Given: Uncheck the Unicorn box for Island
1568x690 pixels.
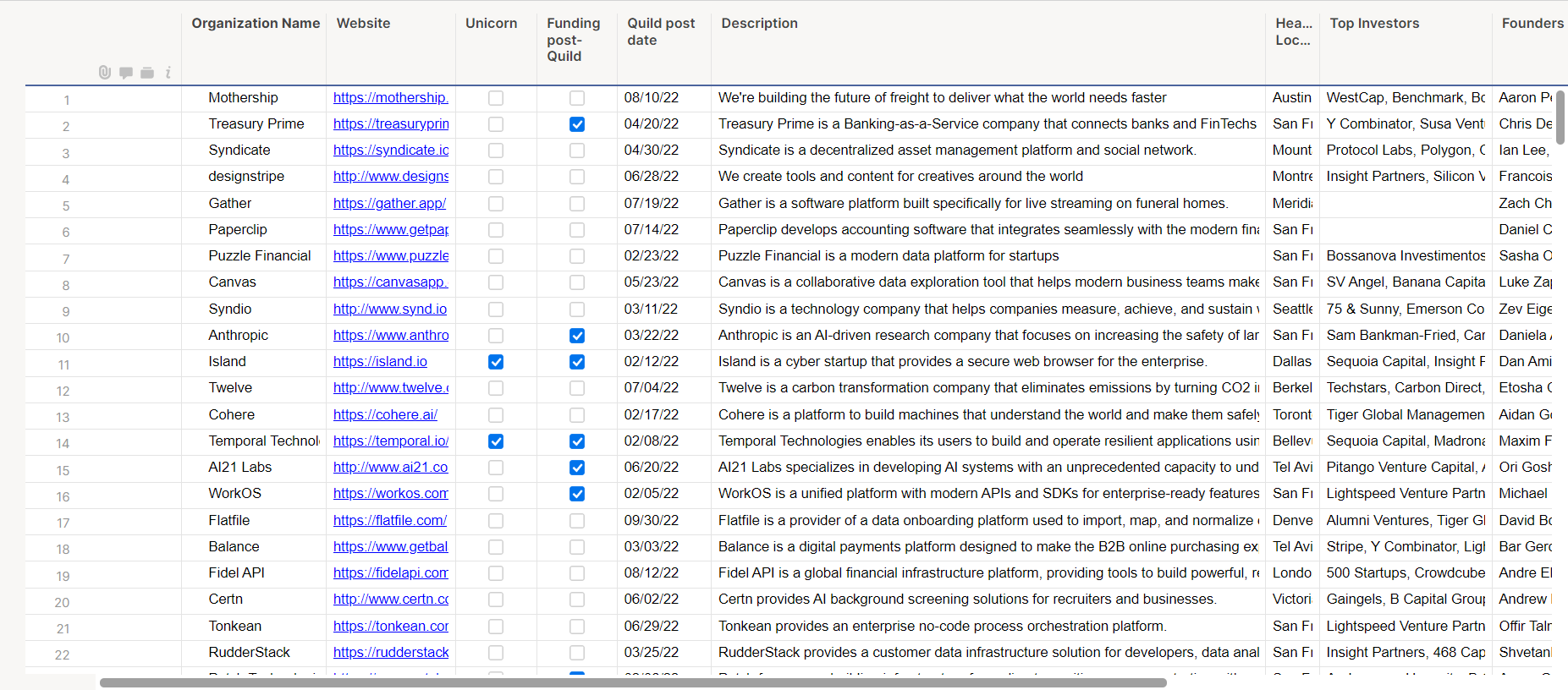Looking at the screenshot, I should click(x=496, y=362).
